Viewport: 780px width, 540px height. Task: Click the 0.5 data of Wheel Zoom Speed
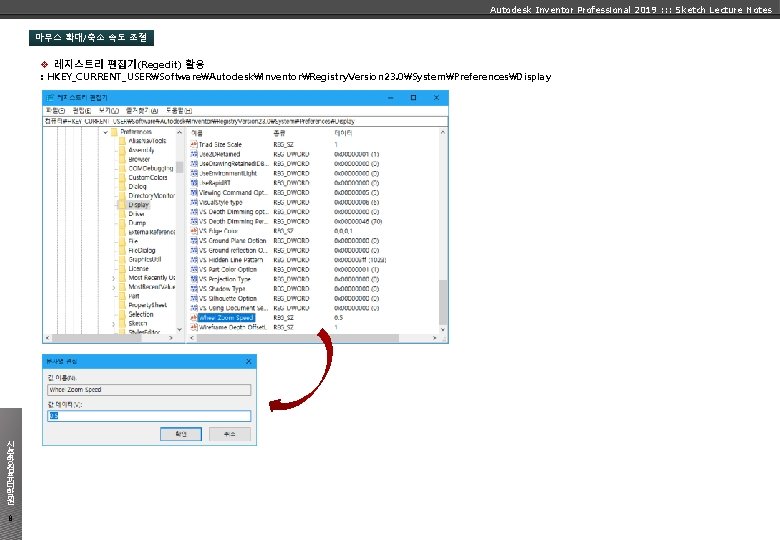(338, 318)
